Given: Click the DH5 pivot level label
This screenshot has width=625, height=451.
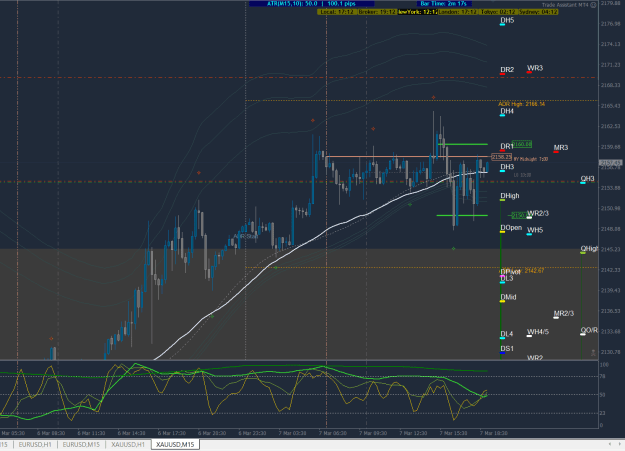Looking at the screenshot, I should (x=507, y=20).
